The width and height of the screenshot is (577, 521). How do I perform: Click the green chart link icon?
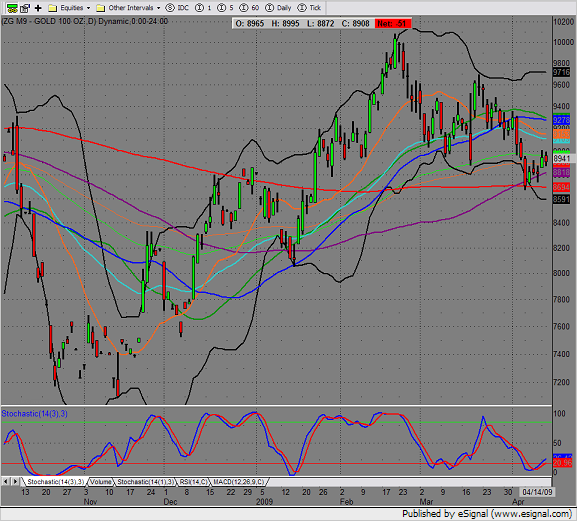[12, 8]
